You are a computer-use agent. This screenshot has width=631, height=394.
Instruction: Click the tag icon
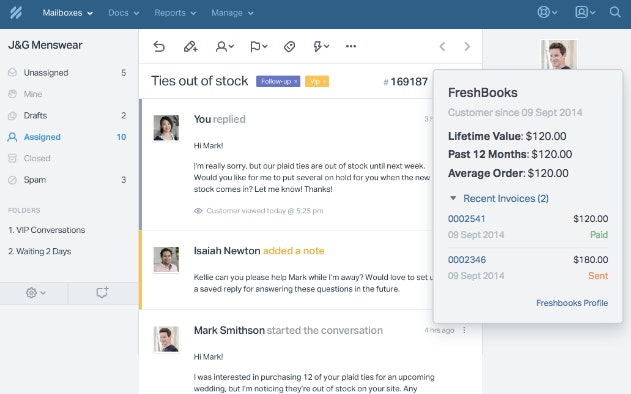[x=289, y=47]
